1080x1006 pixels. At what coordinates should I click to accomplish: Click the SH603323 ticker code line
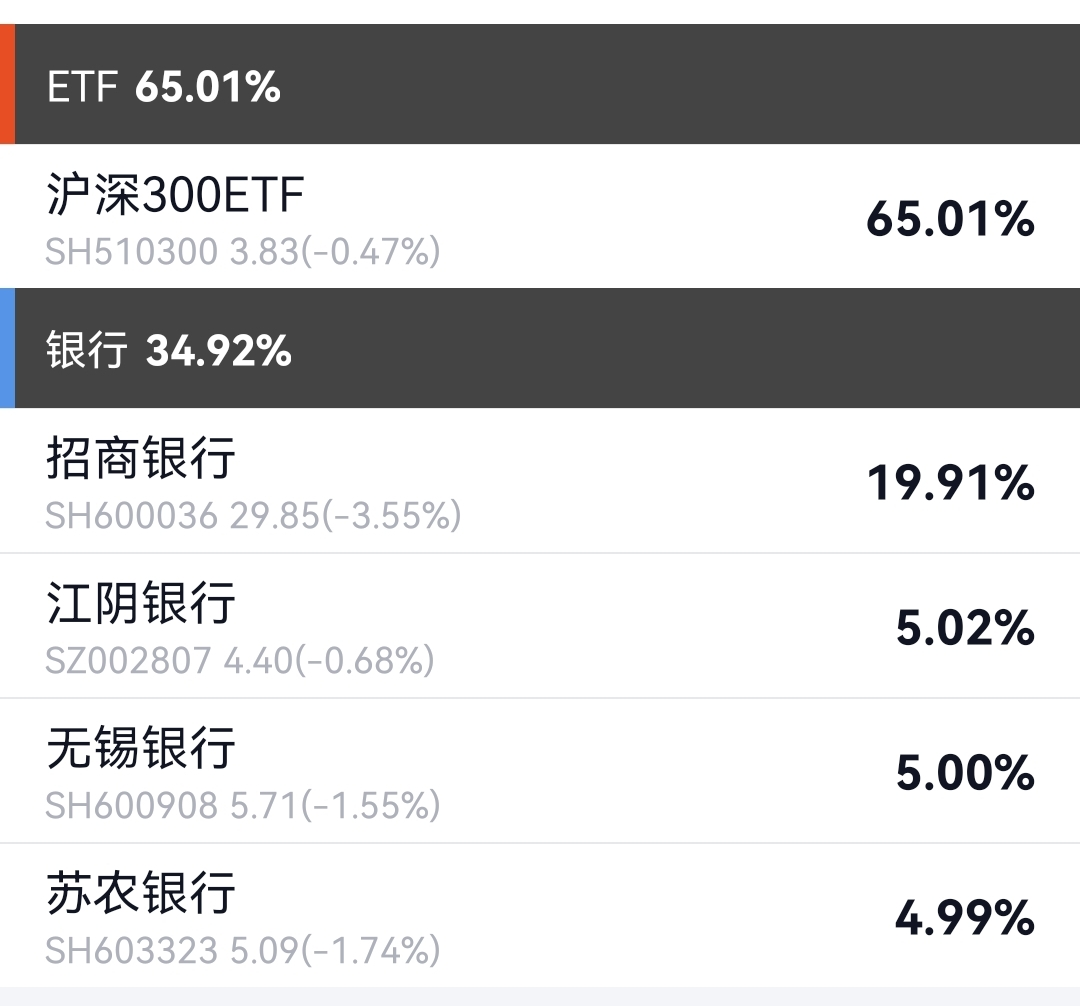[243, 949]
